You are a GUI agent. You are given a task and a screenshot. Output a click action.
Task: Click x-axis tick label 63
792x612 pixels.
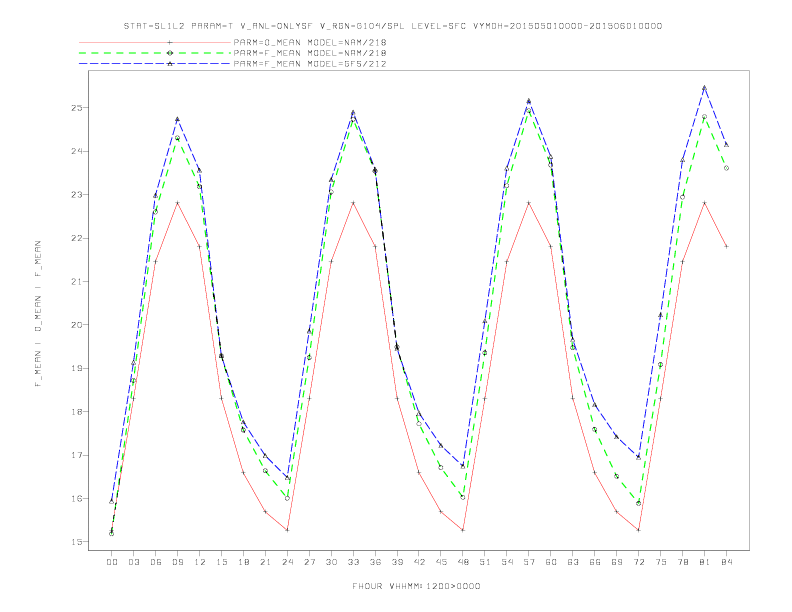(573, 562)
